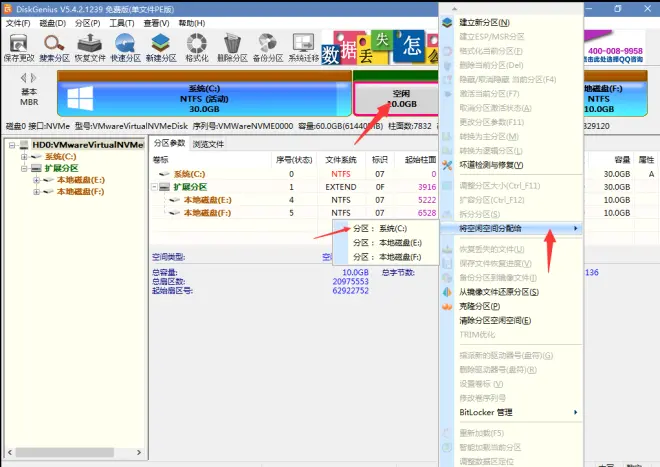Open the 分区(P) menu
The width and height of the screenshot is (660, 467).
(88, 23)
